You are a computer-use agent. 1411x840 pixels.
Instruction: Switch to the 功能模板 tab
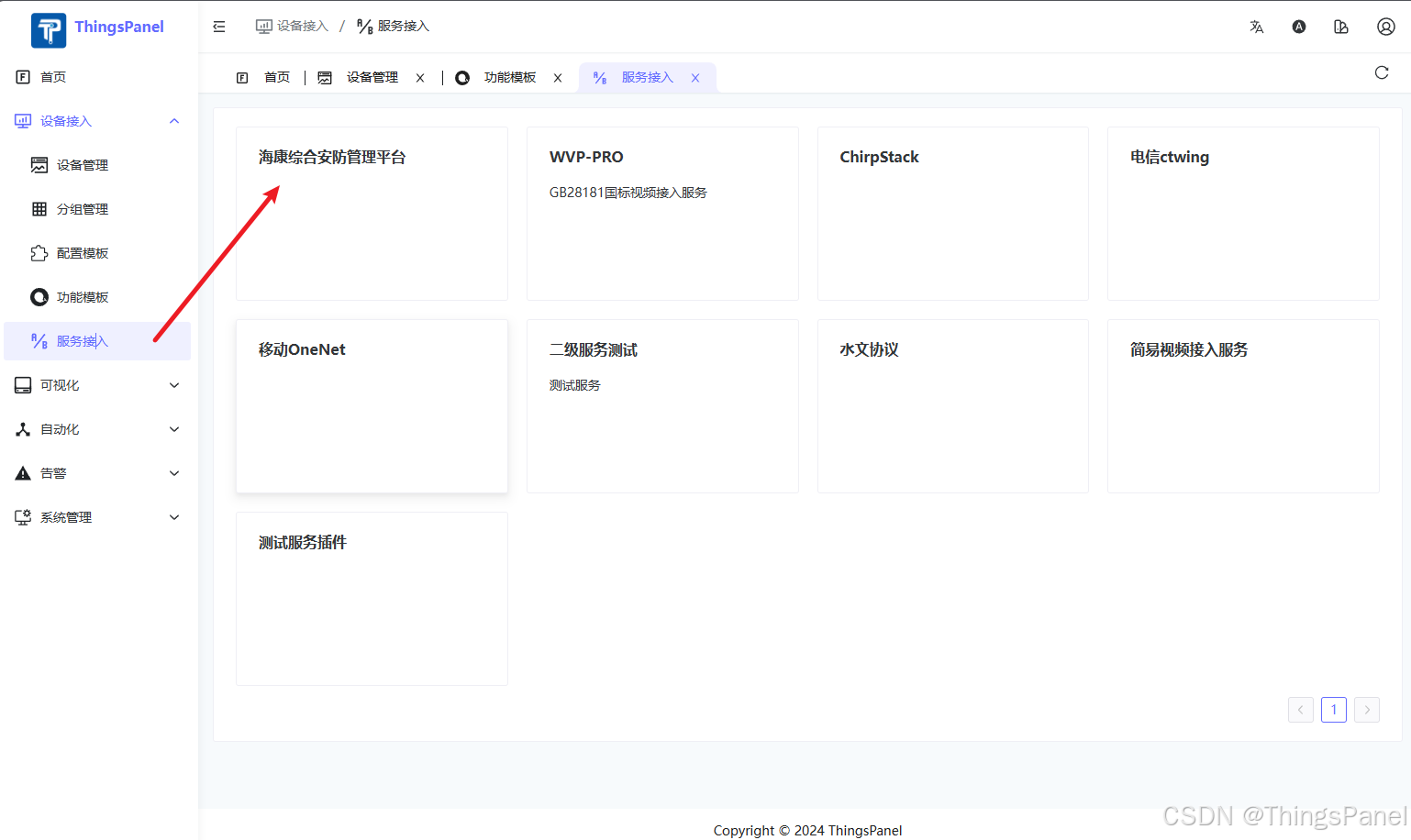click(x=509, y=78)
